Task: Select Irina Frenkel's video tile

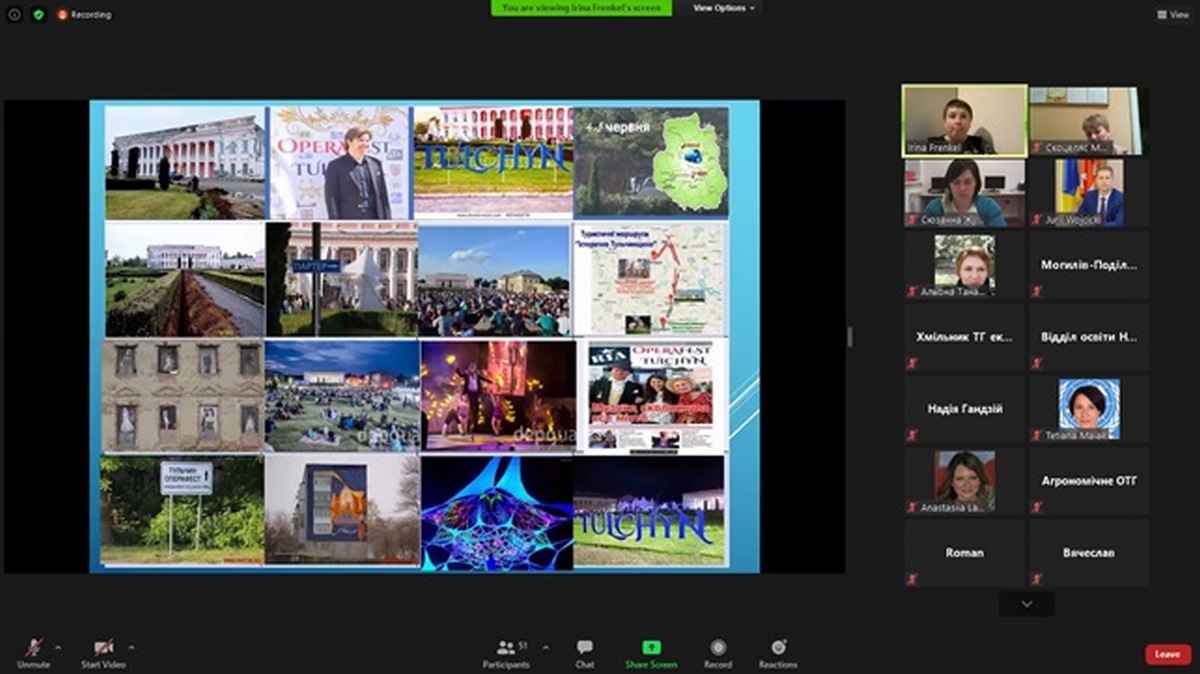Action: (964, 120)
